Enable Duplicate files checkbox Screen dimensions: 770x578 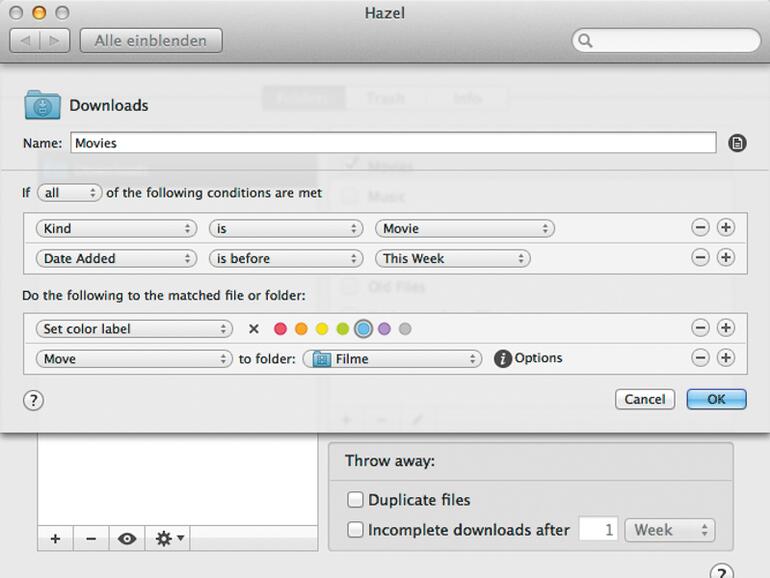pos(355,500)
